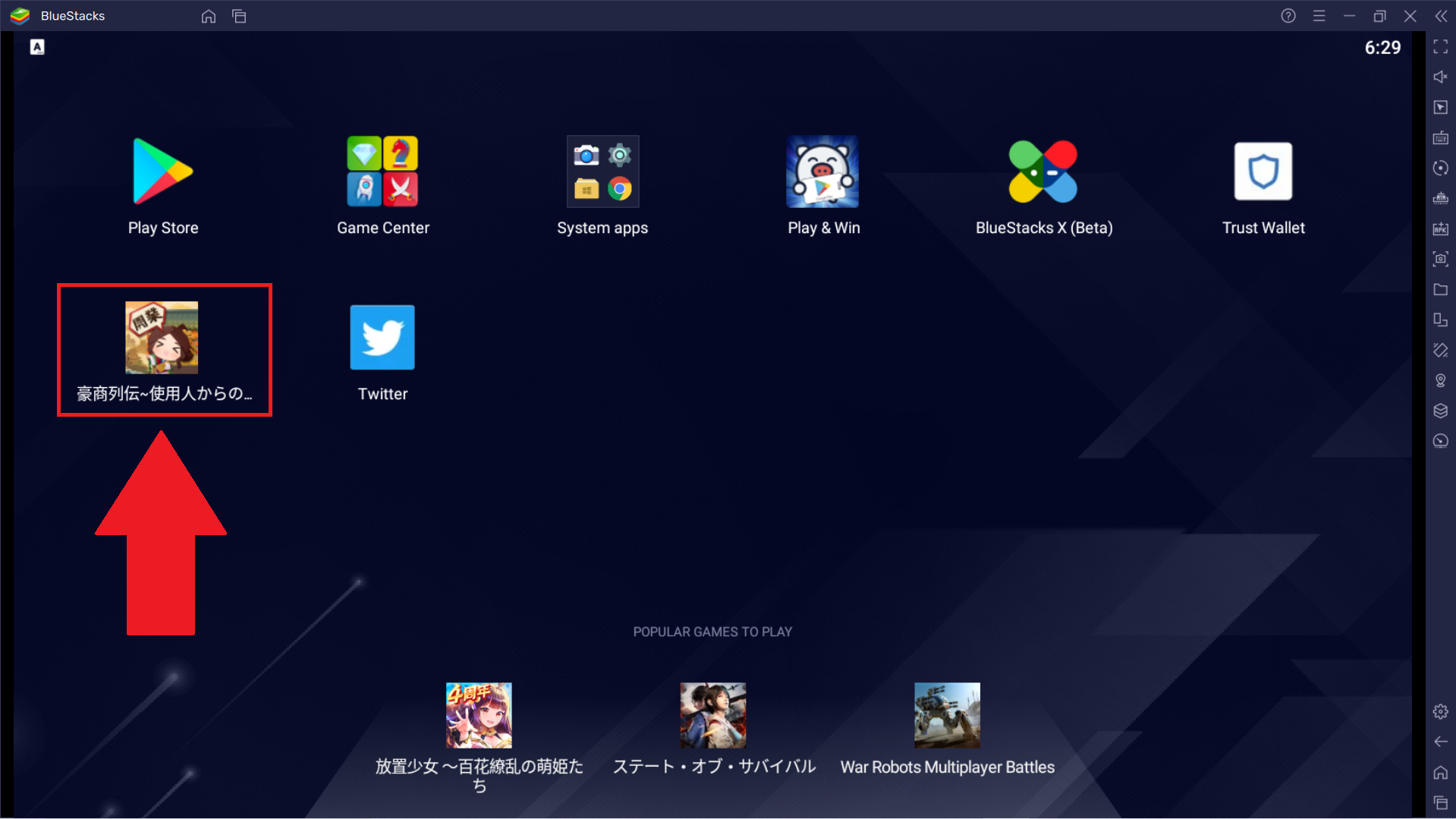The width and height of the screenshot is (1456, 819).
Task: Open the keyboard game controls icon
Action: (x=1441, y=138)
